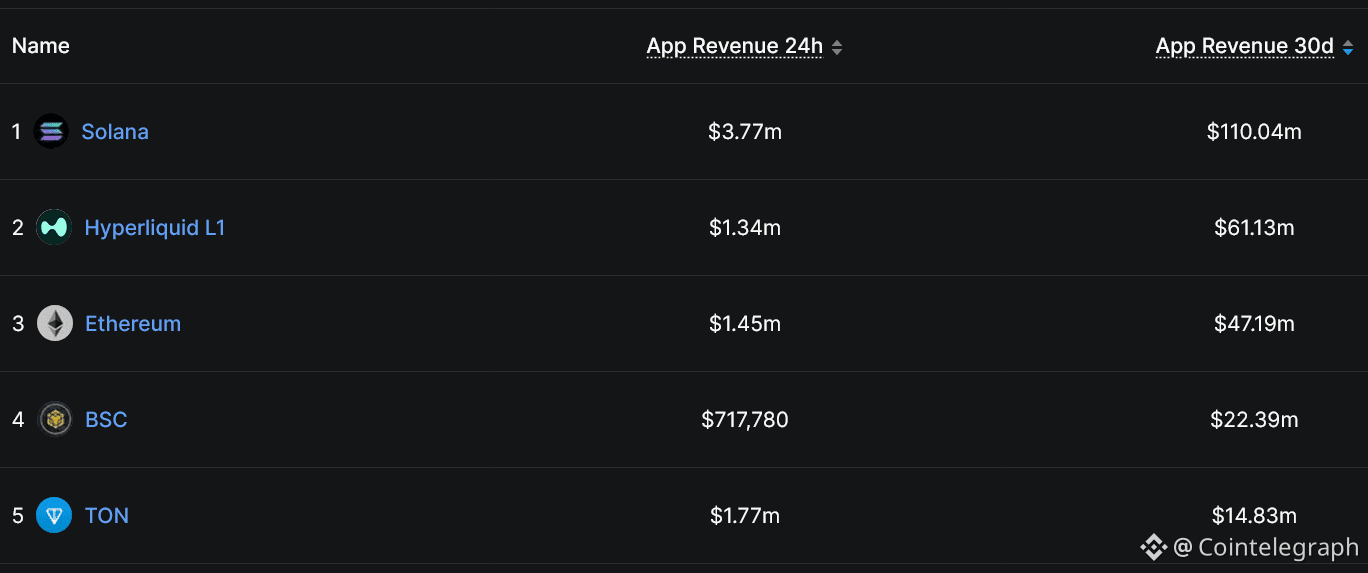Click the Name column header
Screen dimensions: 1368x573
click(41, 46)
